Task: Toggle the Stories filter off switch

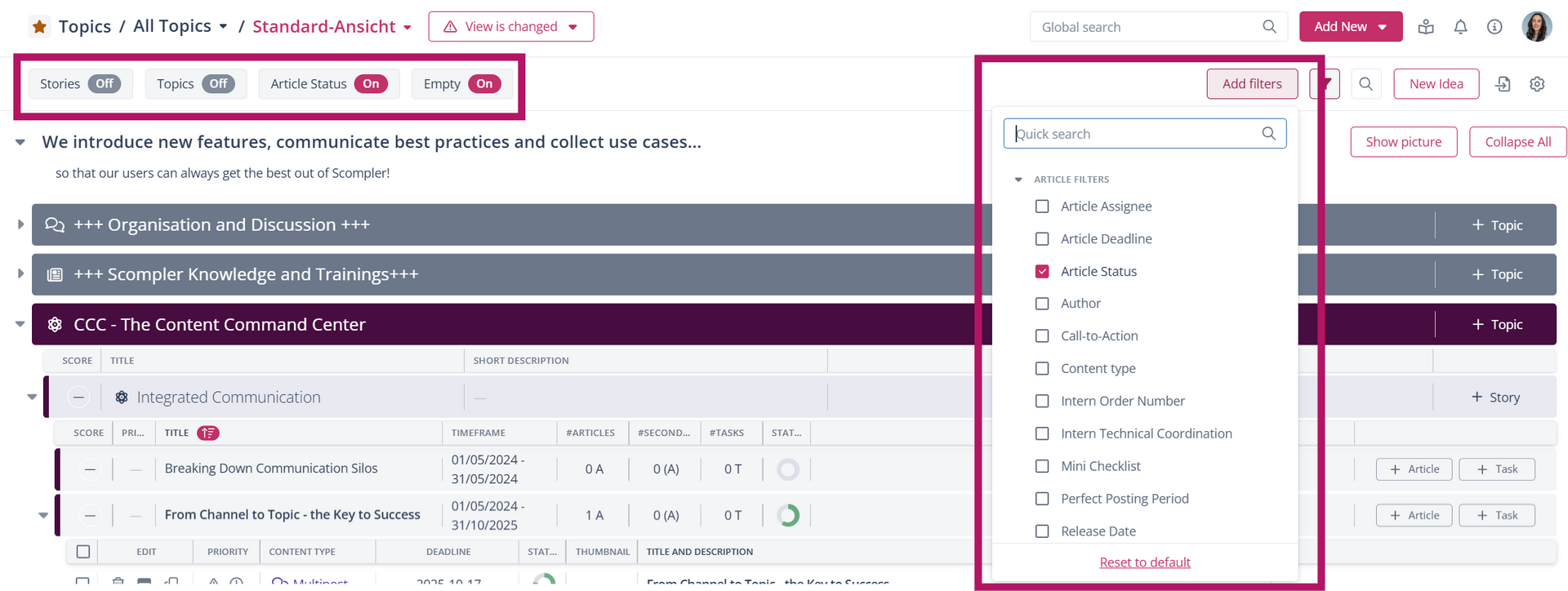Action: tap(105, 84)
